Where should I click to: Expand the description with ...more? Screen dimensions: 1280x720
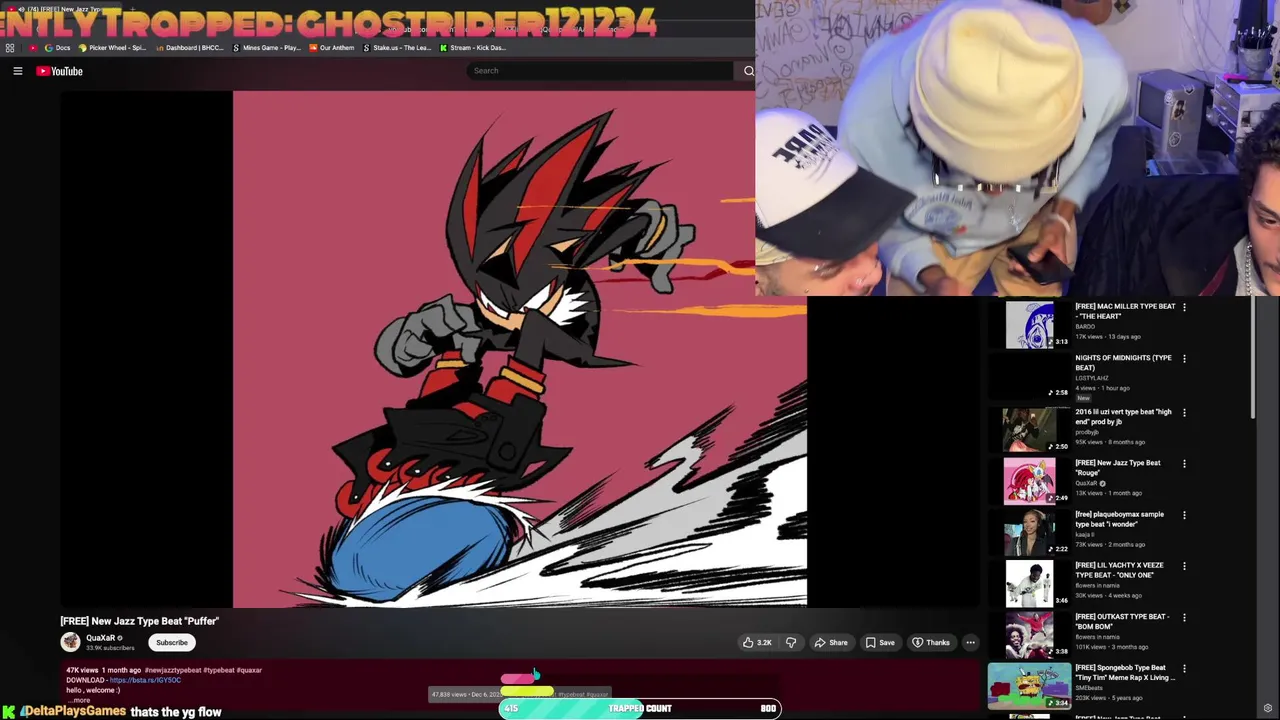[80, 700]
